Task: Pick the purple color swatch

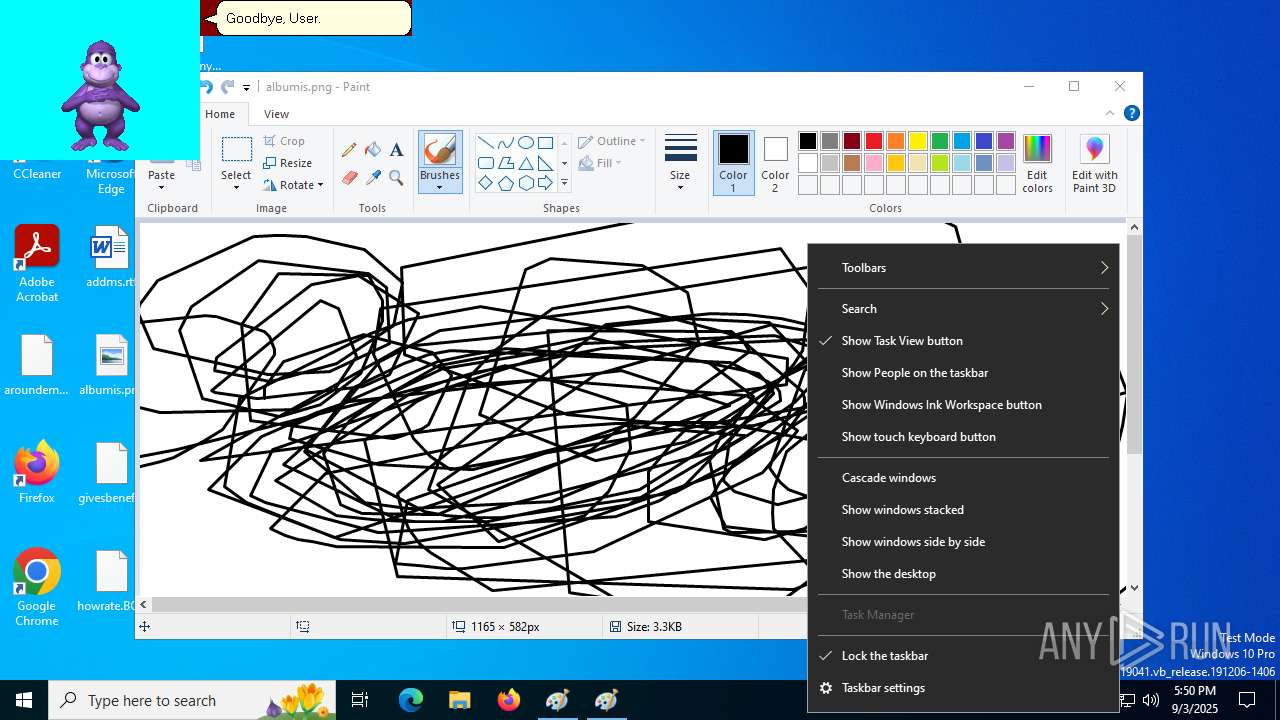Action: tap(1006, 141)
